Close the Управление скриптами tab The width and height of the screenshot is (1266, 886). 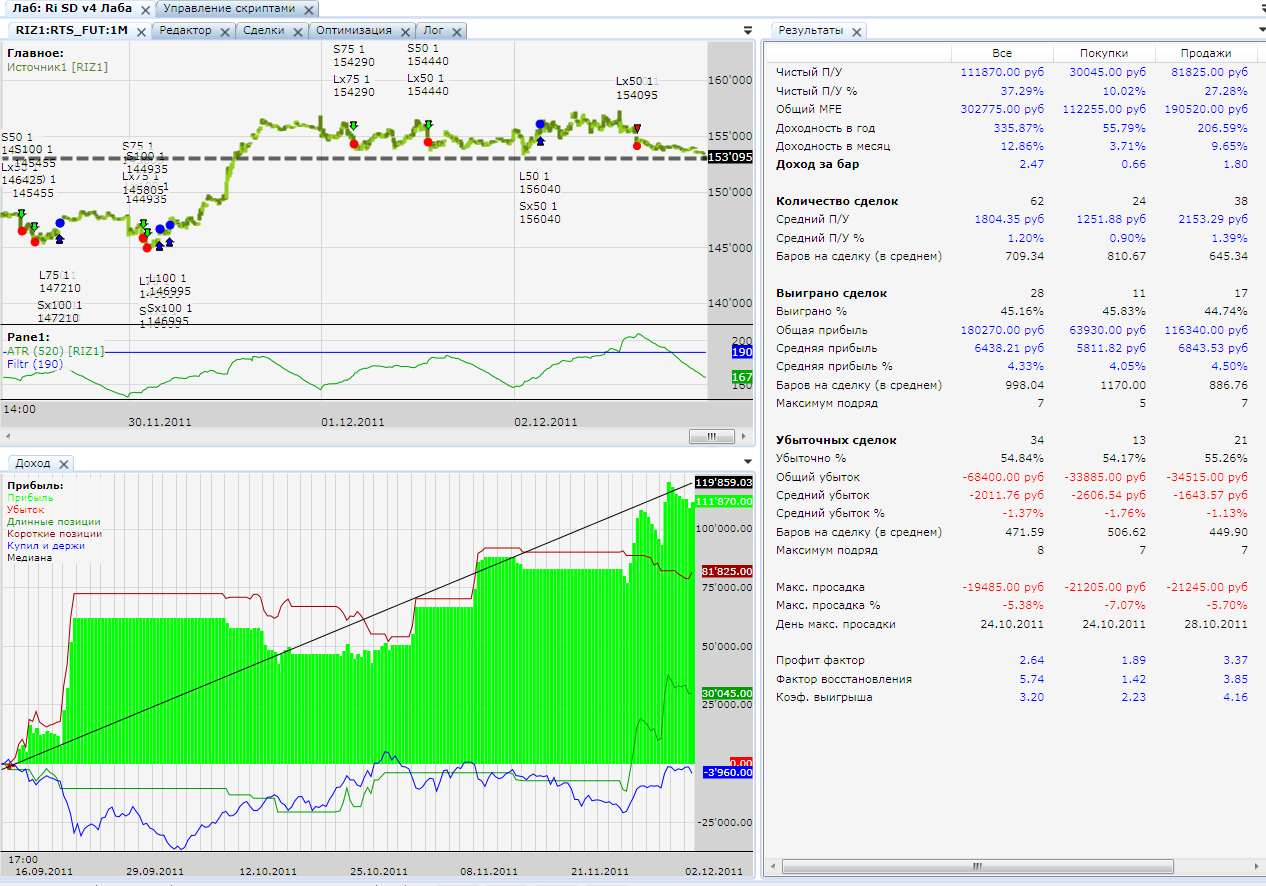310,8
